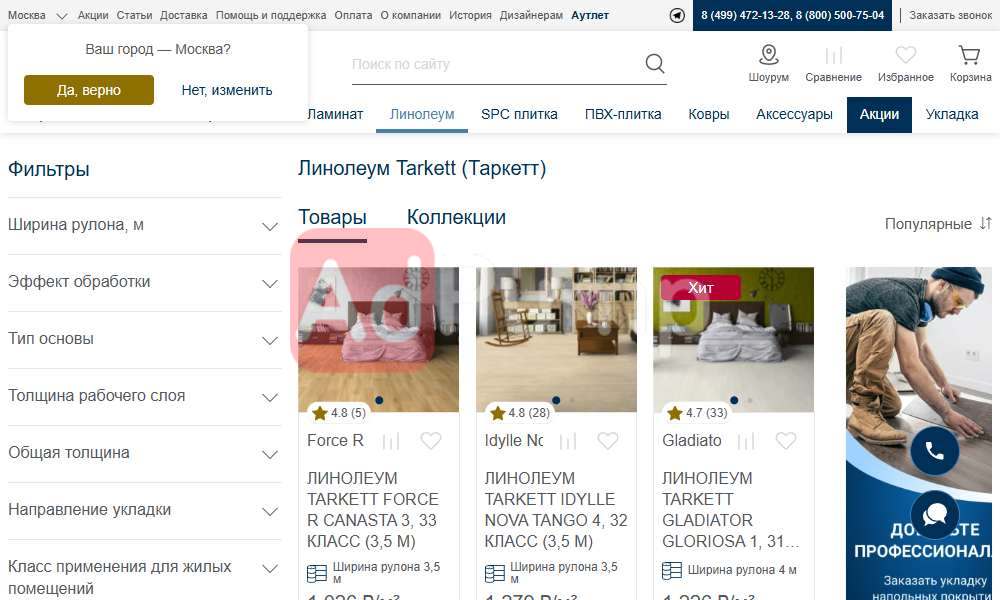Screen dimensions: 1000x600
Task: Open the Статьи top link
Action: (x=134, y=15)
